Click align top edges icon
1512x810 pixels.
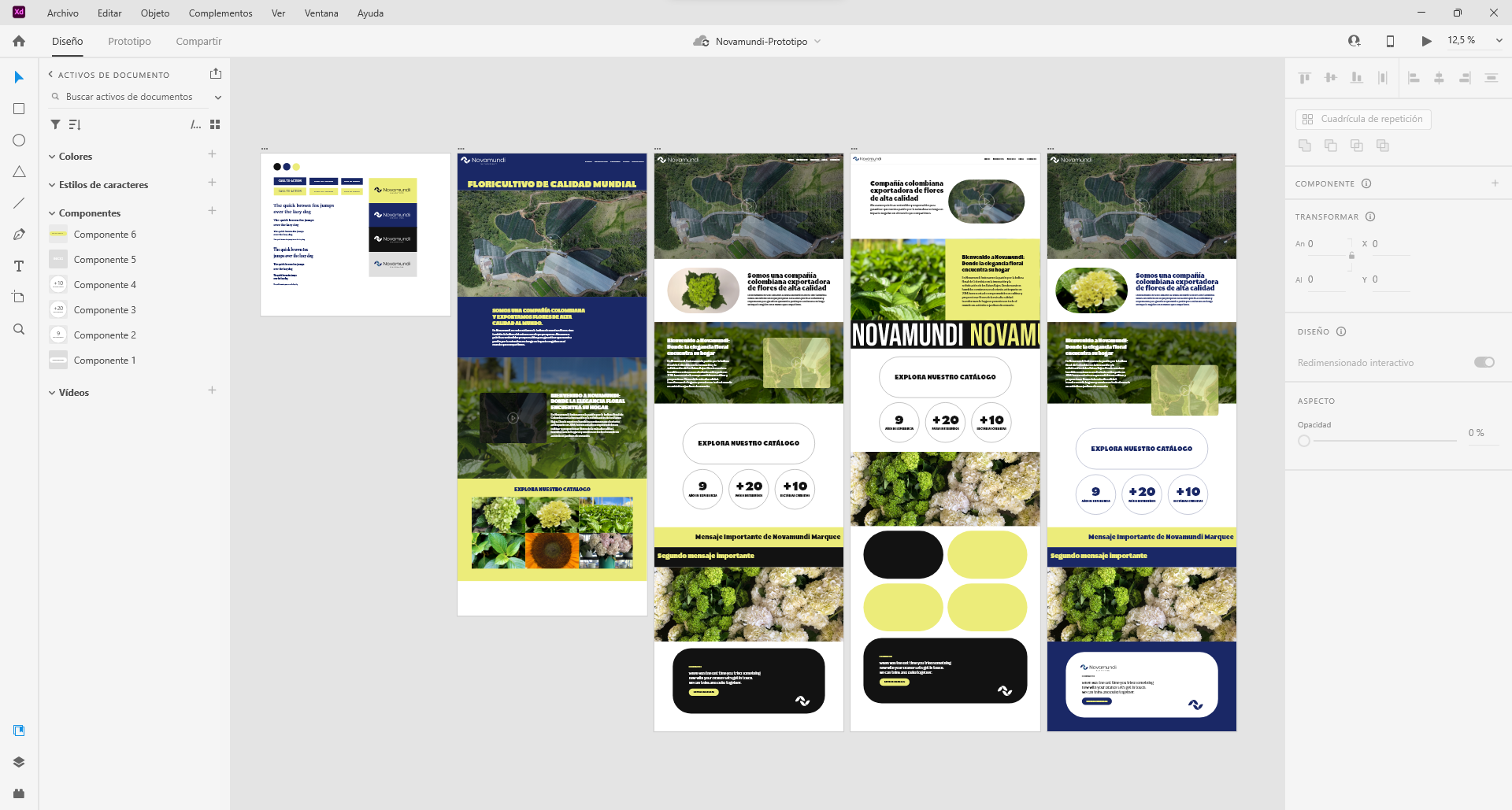[1305, 77]
